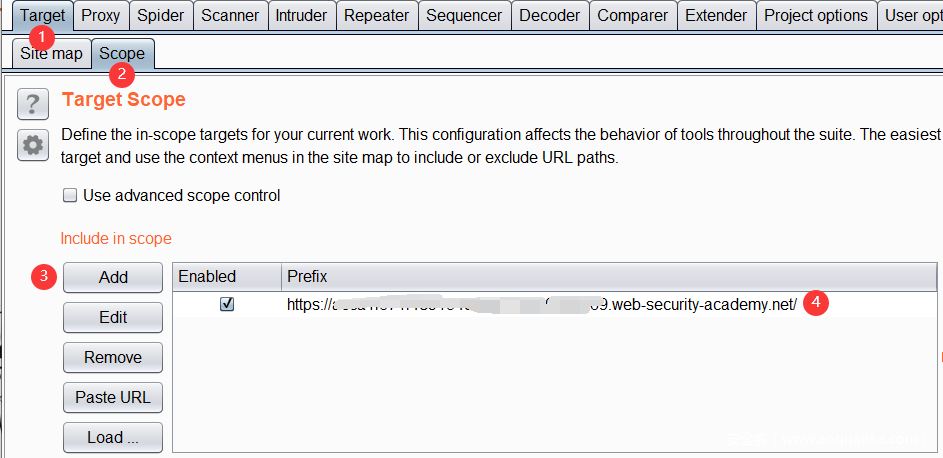This screenshot has width=943, height=458.
Task: Click the Paste URL button
Action: [x=113, y=397]
